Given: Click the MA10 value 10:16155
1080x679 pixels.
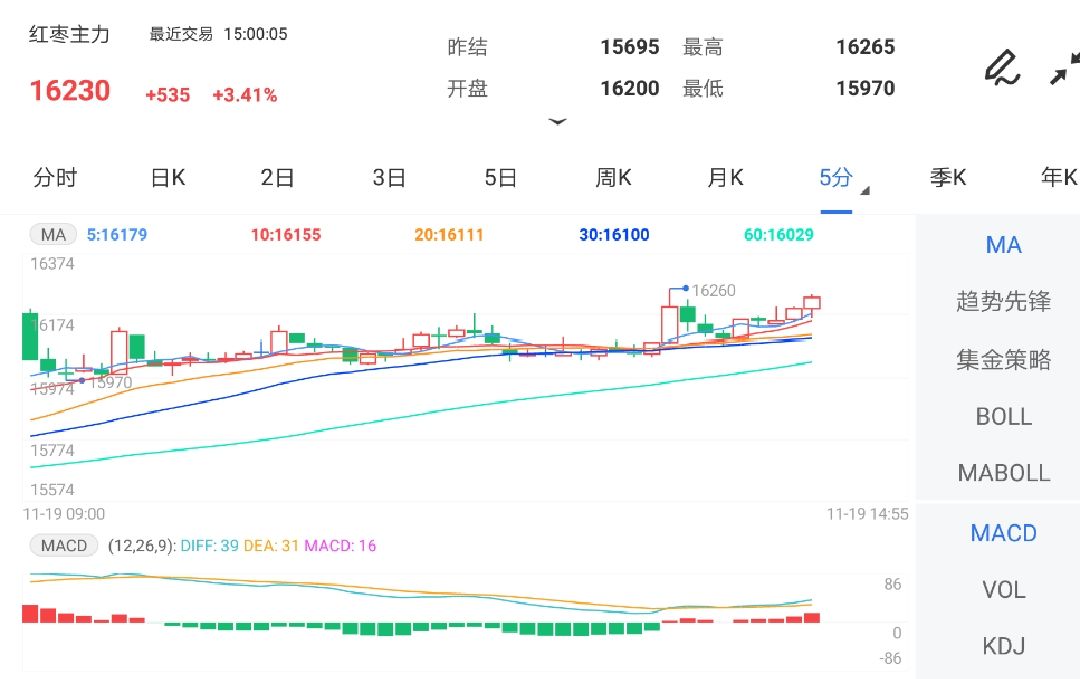Looking at the screenshot, I should click(286, 235).
